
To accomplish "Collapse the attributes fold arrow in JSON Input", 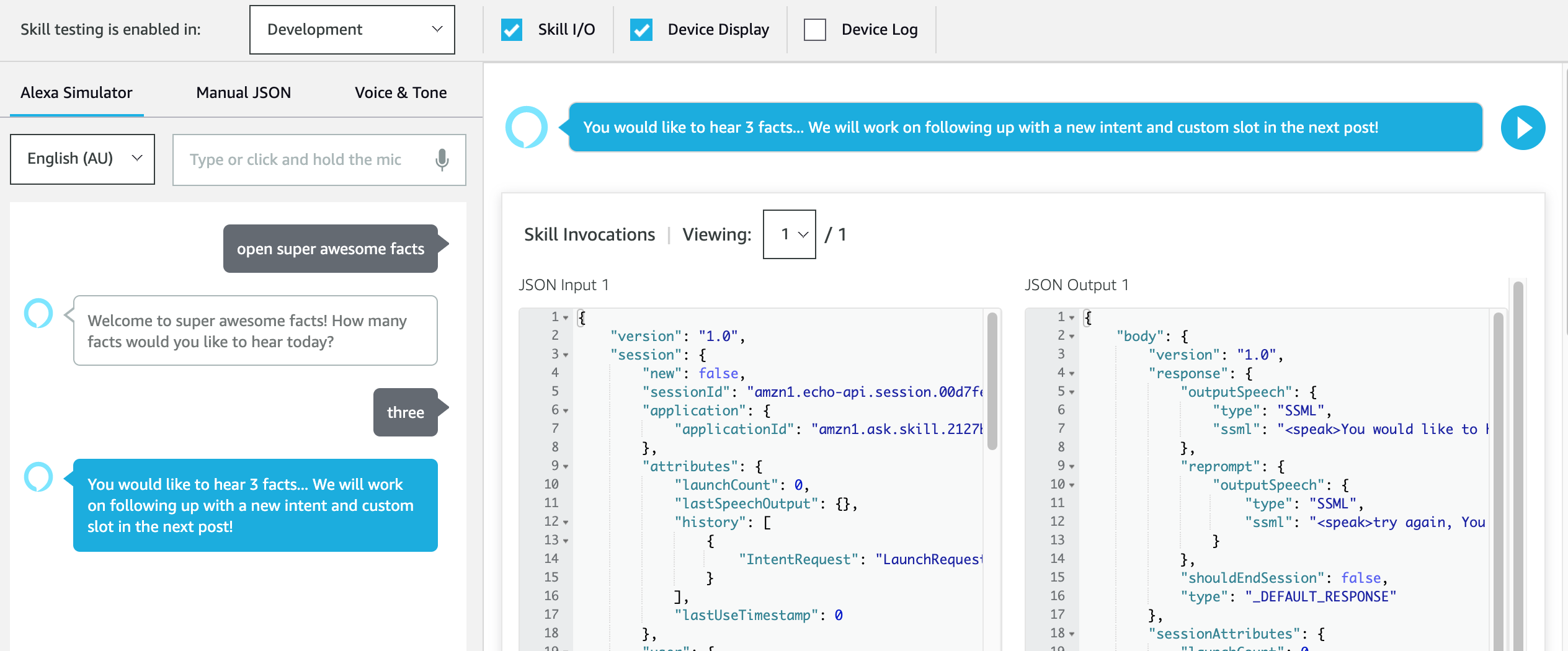I will tap(566, 466).
